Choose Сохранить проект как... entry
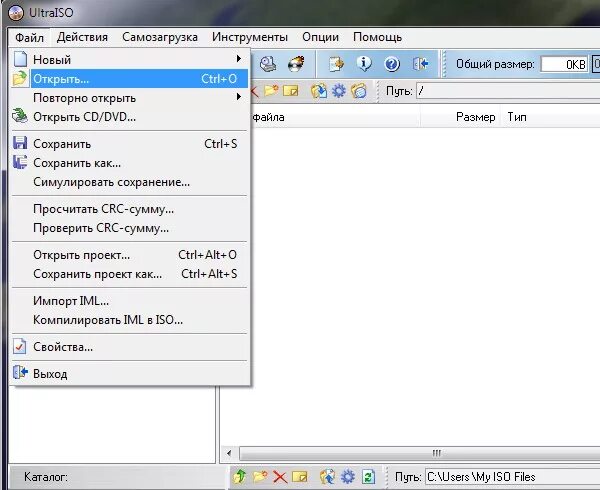Image resolution: width=600 pixels, height=490 pixels. click(x=130, y=274)
